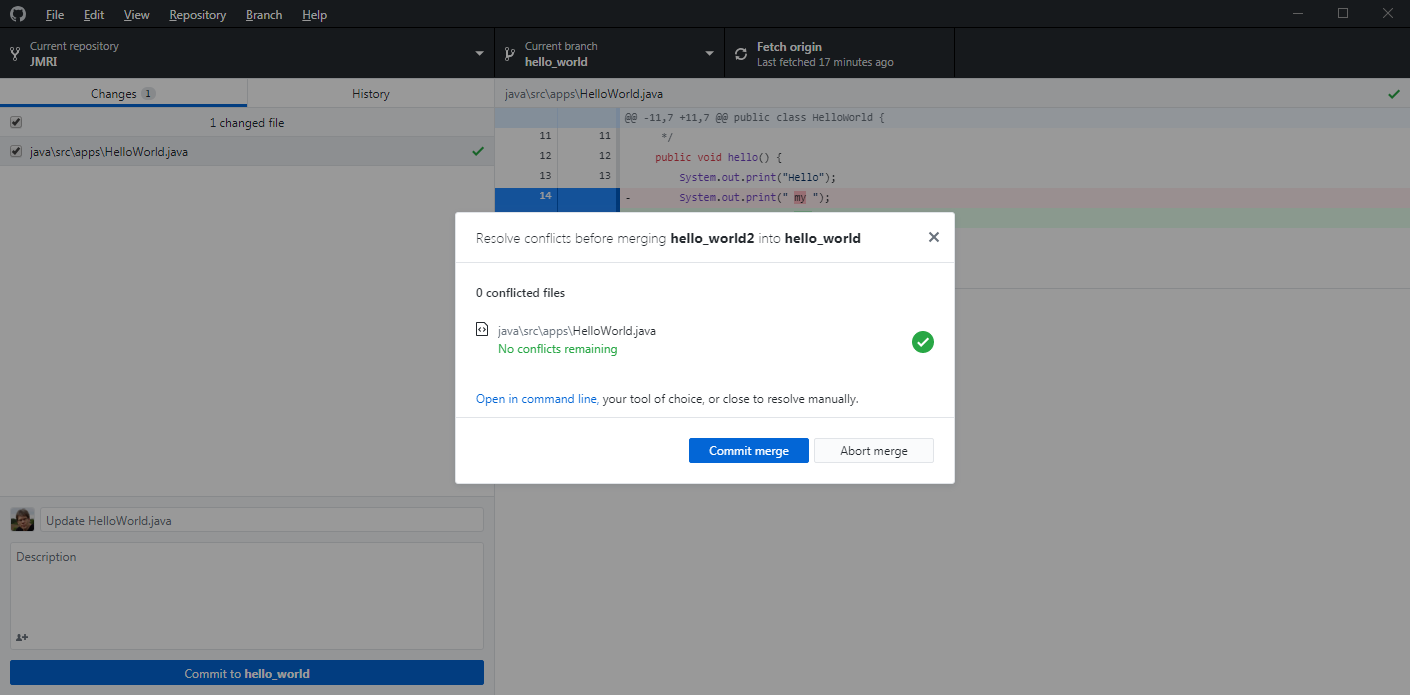
Task: Click the file icon beside HelloWorld.java in dialog
Action: pyautogui.click(x=482, y=330)
